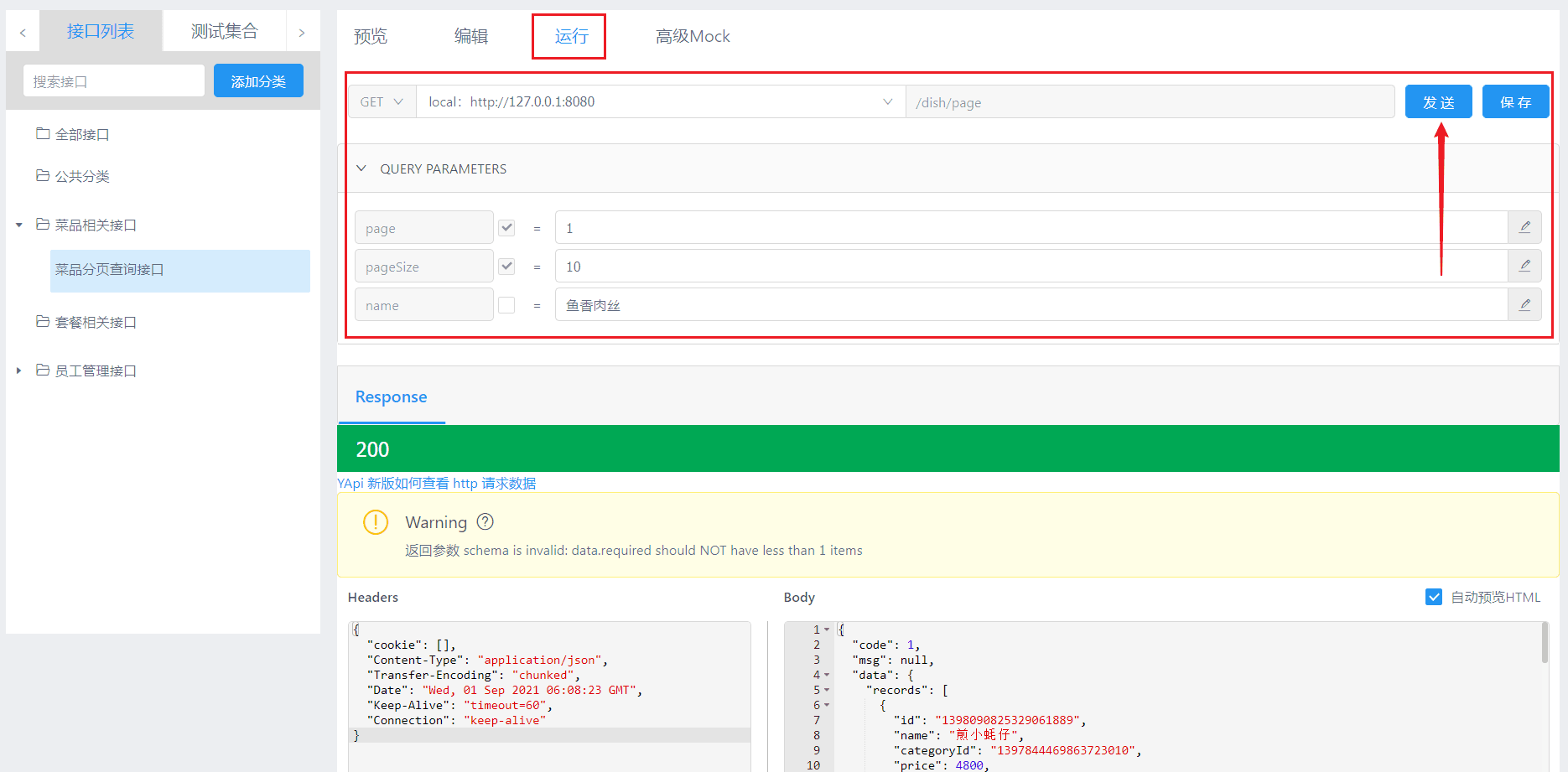Toggle the 自动预览HTML checkbox
Image resolution: width=1568 pixels, height=772 pixels.
tap(1434, 597)
